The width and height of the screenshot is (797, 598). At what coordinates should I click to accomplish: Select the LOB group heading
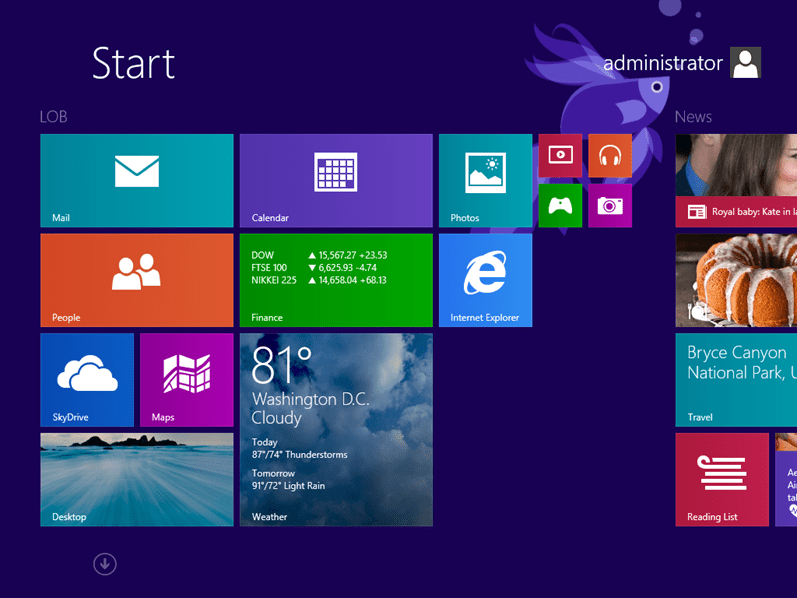point(54,117)
